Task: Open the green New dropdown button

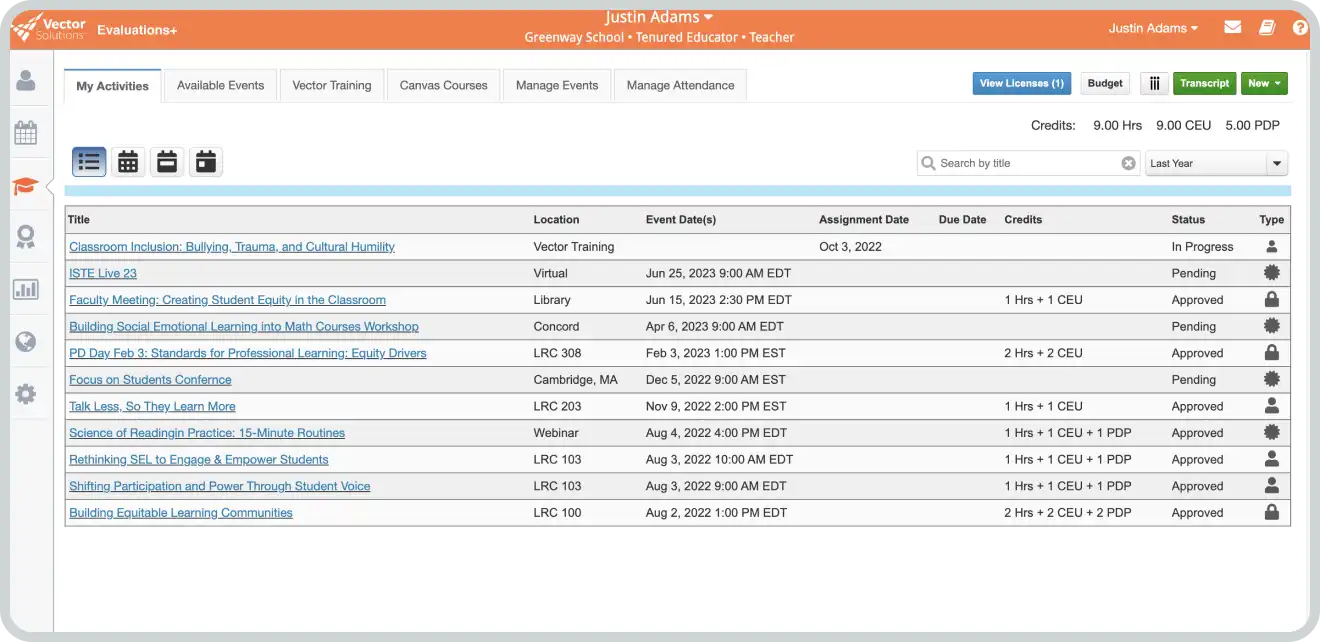Action: point(1264,84)
